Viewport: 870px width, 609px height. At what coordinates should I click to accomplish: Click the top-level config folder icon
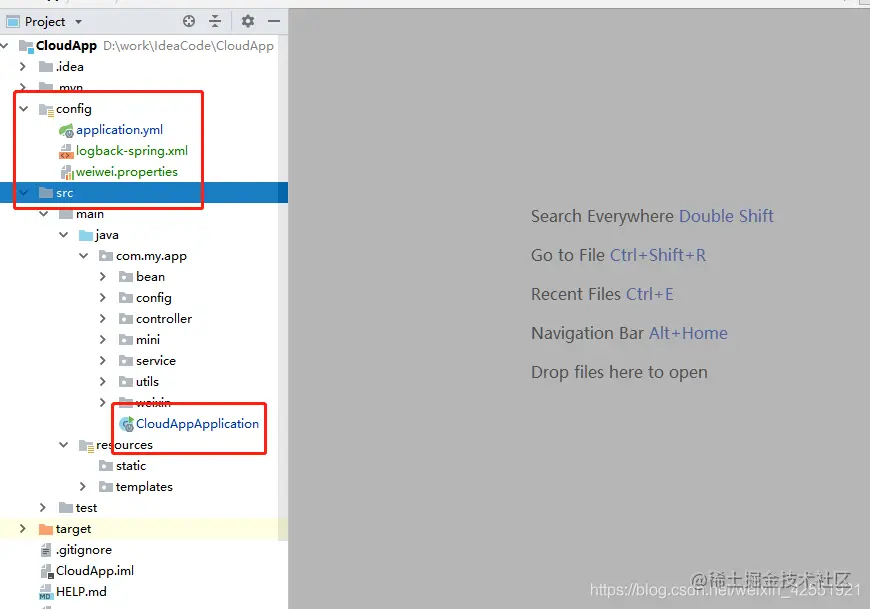click(x=46, y=109)
